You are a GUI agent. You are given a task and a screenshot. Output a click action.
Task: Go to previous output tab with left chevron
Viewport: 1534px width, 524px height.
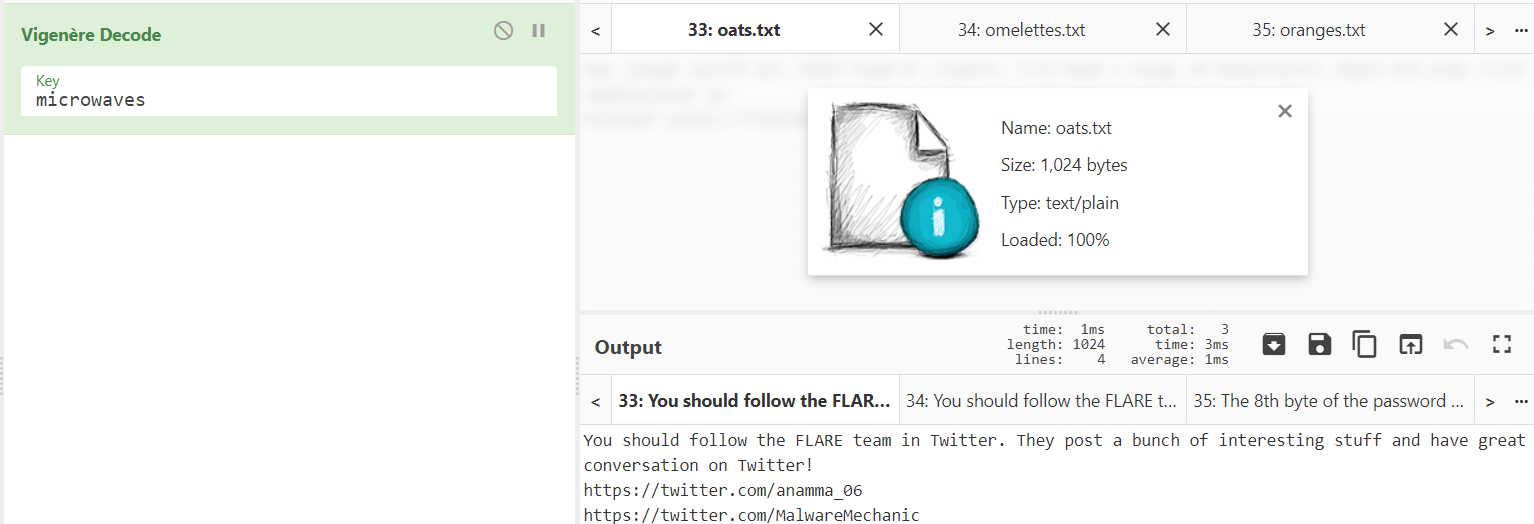(x=595, y=401)
